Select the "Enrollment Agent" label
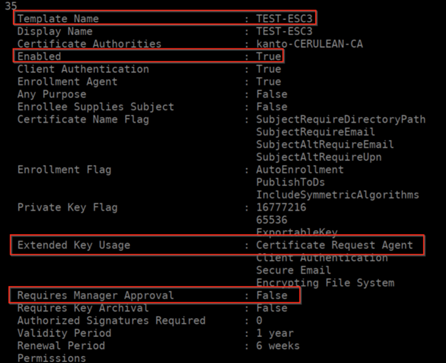 67,82
